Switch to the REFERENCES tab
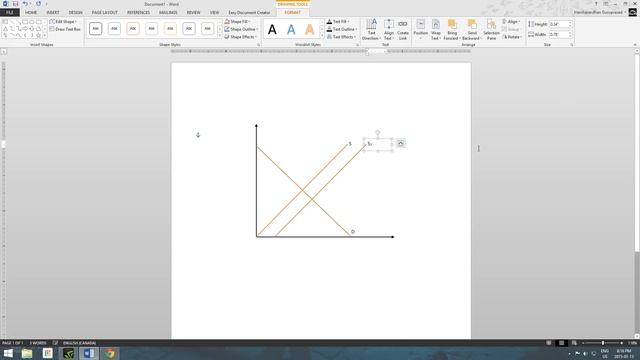Image resolution: width=640 pixels, height=360 pixels. click(x=138, y=12)
